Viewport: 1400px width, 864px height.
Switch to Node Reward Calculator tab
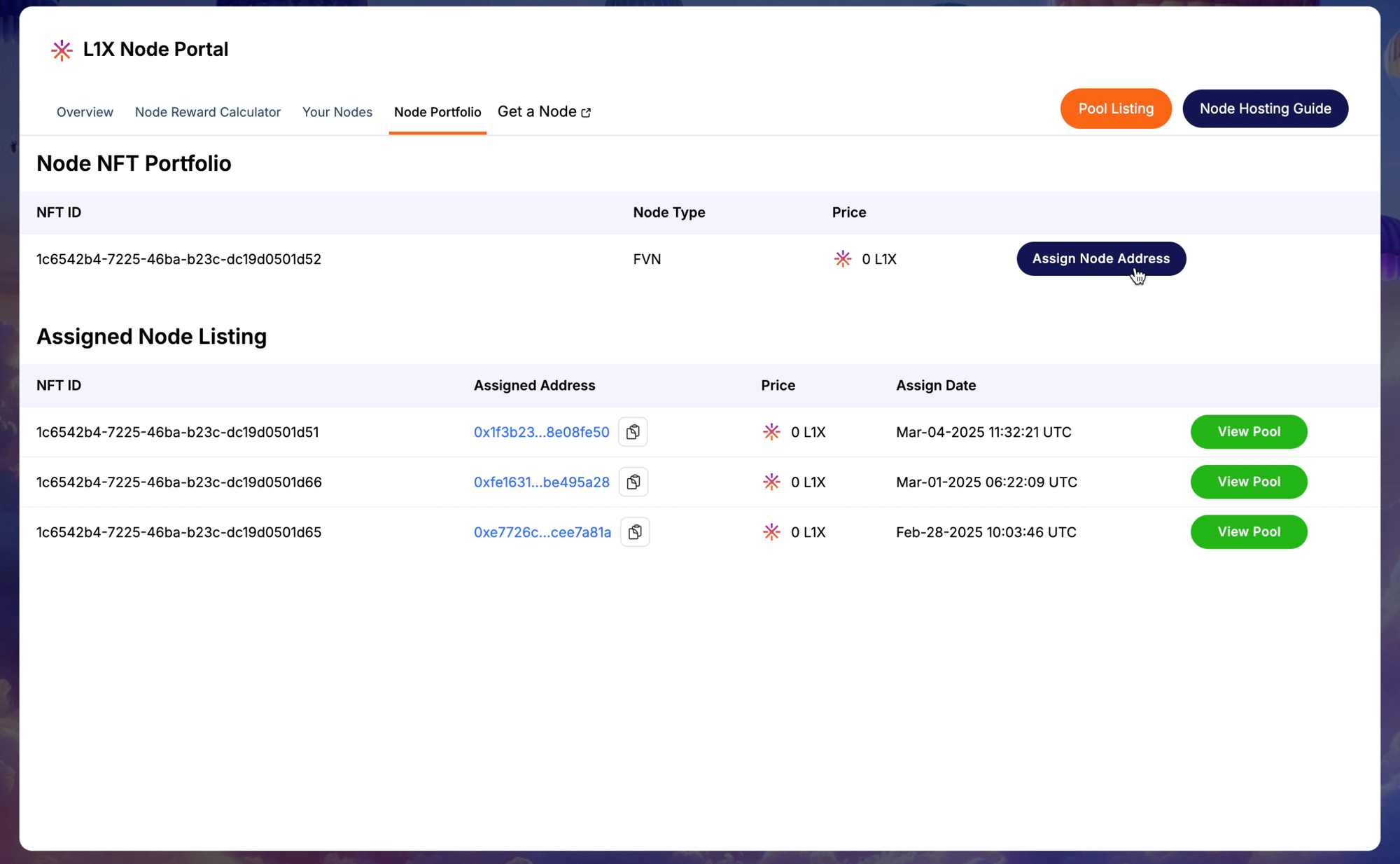pos(208,112)
